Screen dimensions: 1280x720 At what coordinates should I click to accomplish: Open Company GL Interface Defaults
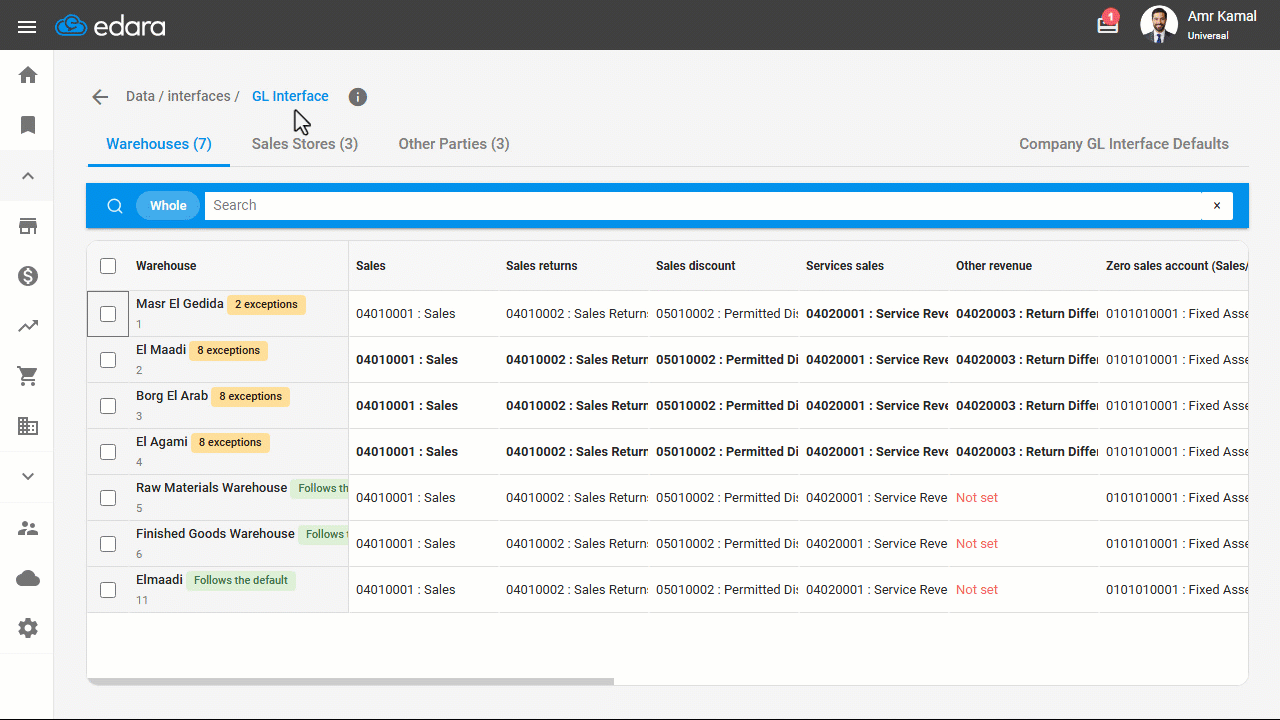pyautogui.click(x=1124, y=144)
